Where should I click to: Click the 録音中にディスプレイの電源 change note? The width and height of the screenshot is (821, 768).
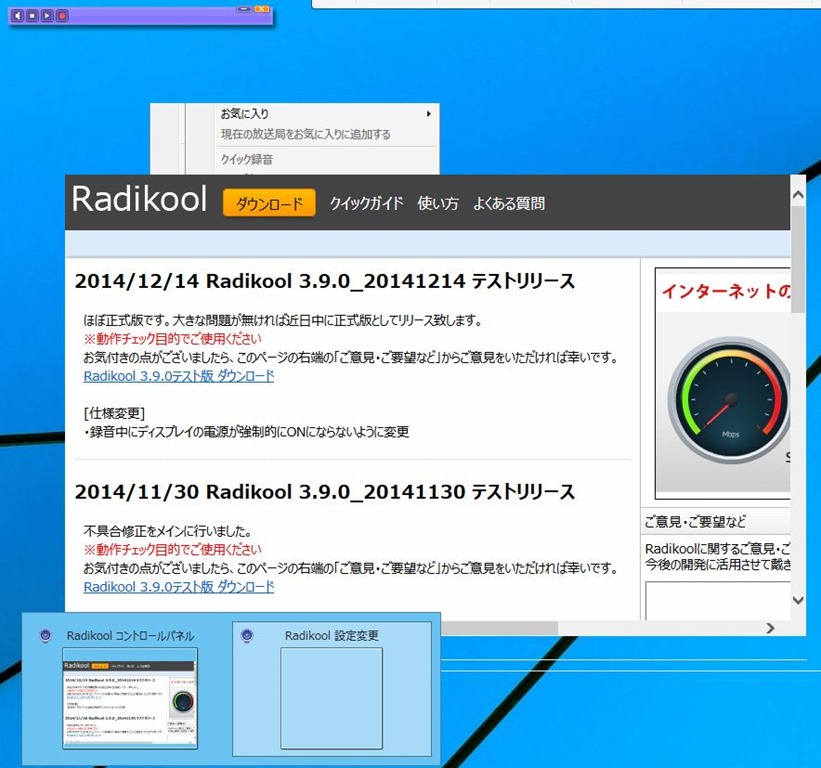pyautogui.click(x=247, y=432)
